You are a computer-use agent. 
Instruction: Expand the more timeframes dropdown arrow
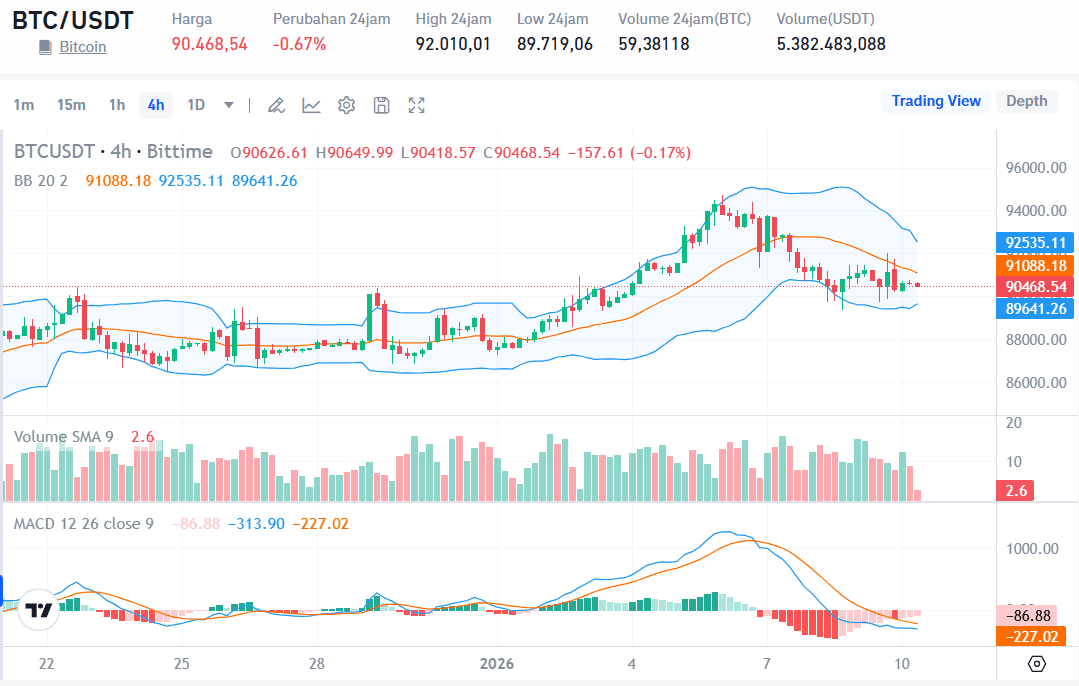pyautogui.click(x=229, y=105)
